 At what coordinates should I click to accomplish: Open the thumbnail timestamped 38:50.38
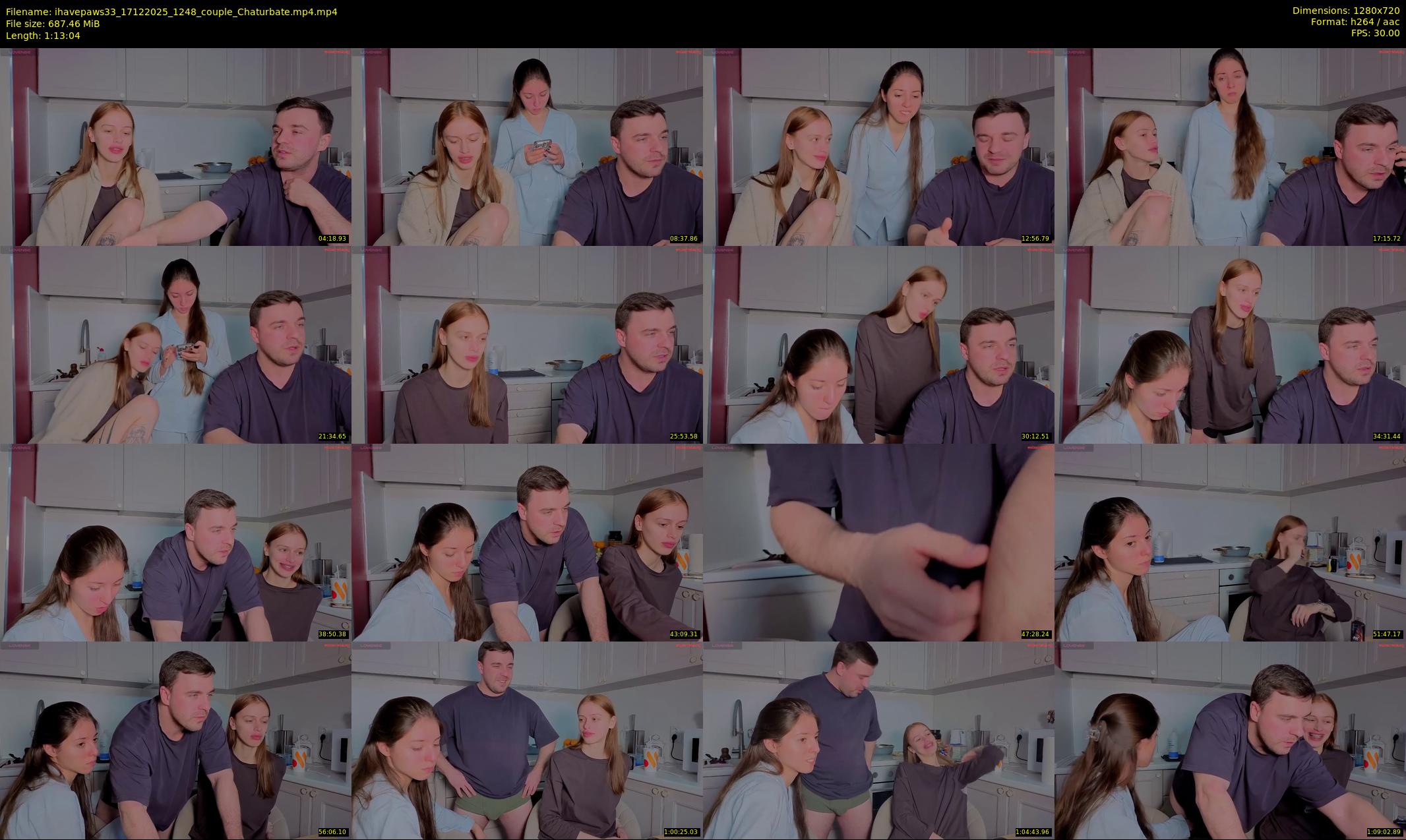pyautogui.click(x=175, y=542)
